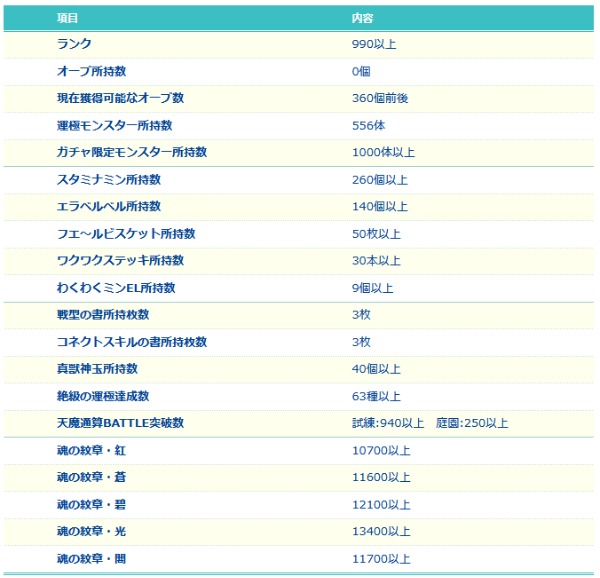Click the value 11700以上
The height and width of the screenshot is (578, 600).
381,559
